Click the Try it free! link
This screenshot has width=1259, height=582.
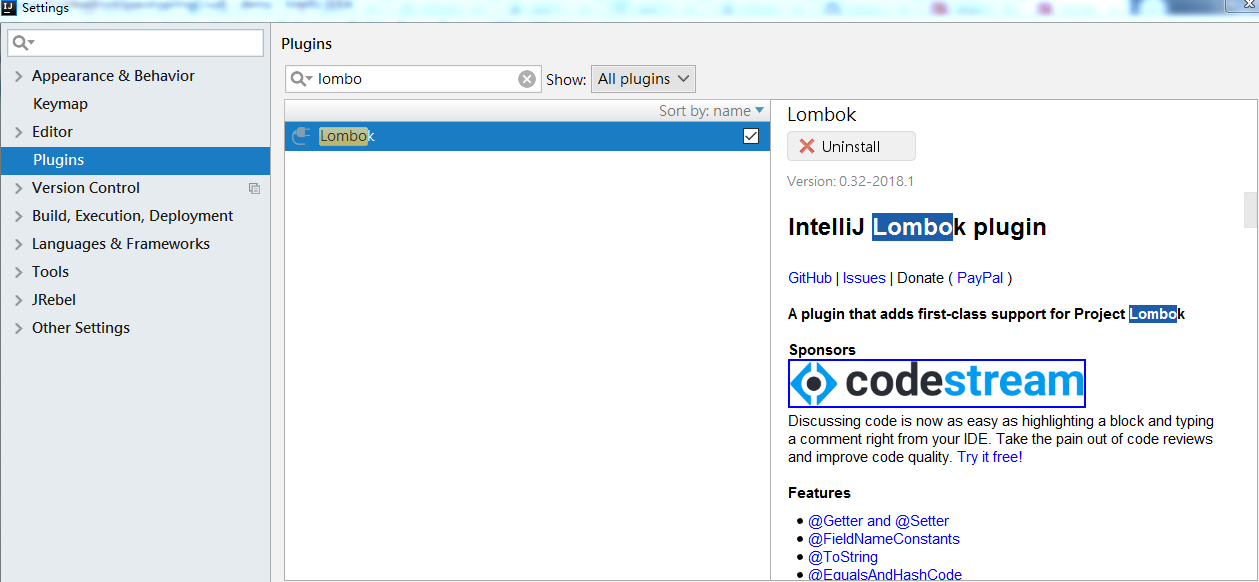click(x=990, y=457)
